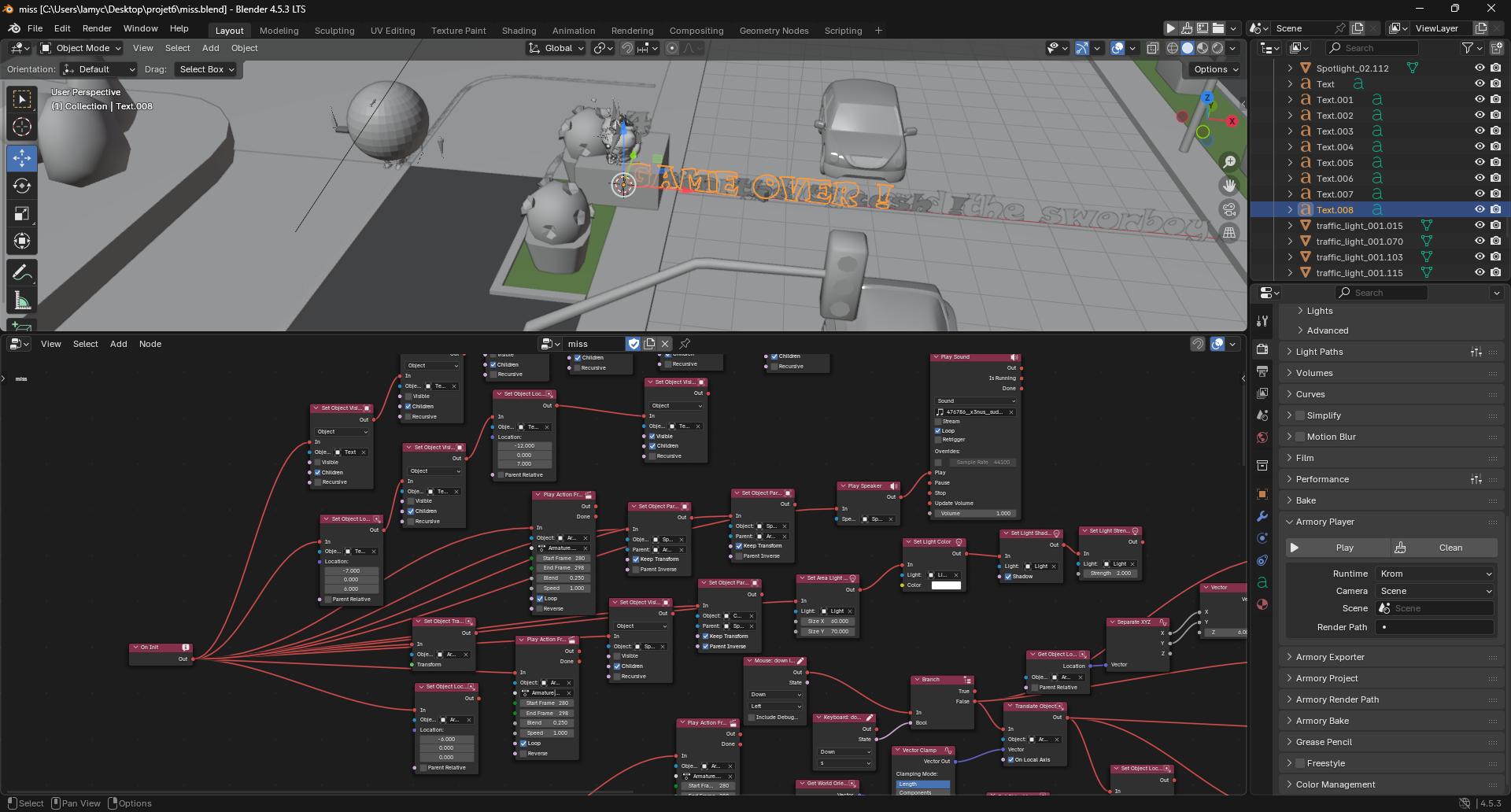Open the Runtime Krom dropdown
The image size is (1511, 812).
1435,574
